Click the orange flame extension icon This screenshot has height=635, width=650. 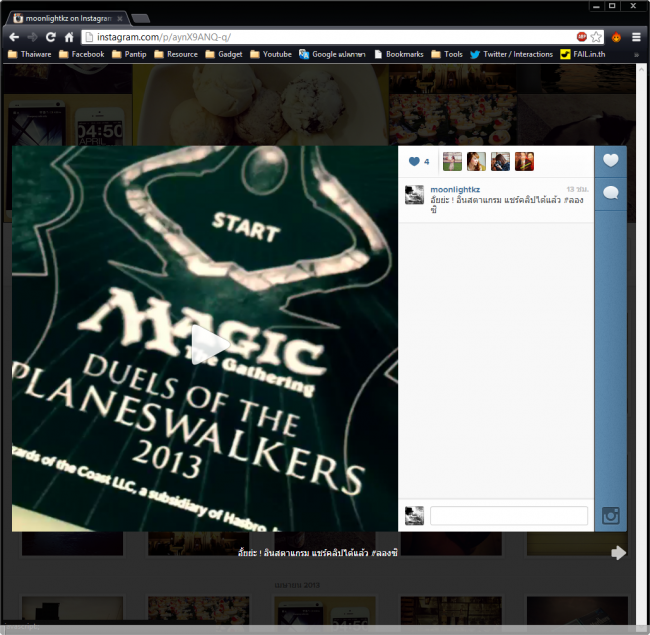coord(616,37)
